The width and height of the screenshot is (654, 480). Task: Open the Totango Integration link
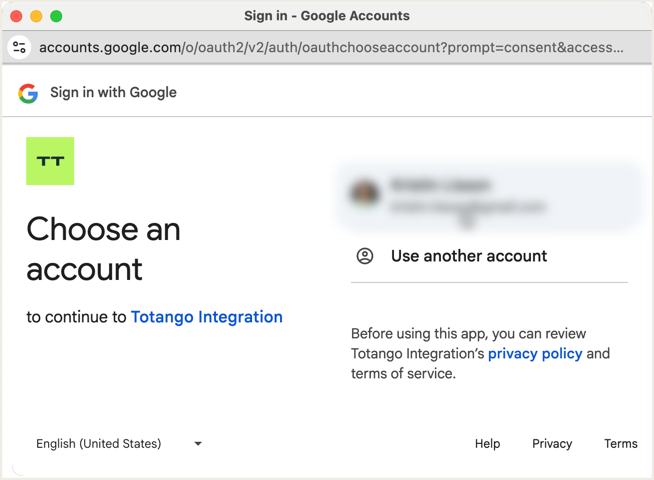coord(207,317)
